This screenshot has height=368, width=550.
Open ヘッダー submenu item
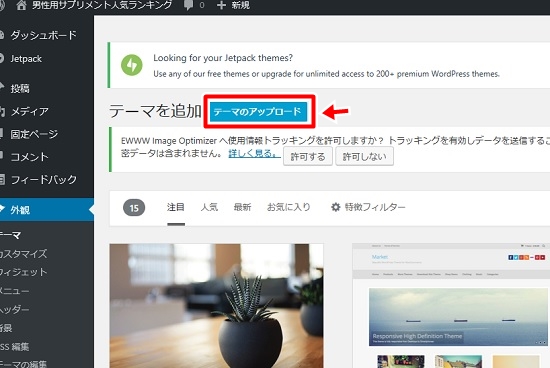[x=14, y=309]
